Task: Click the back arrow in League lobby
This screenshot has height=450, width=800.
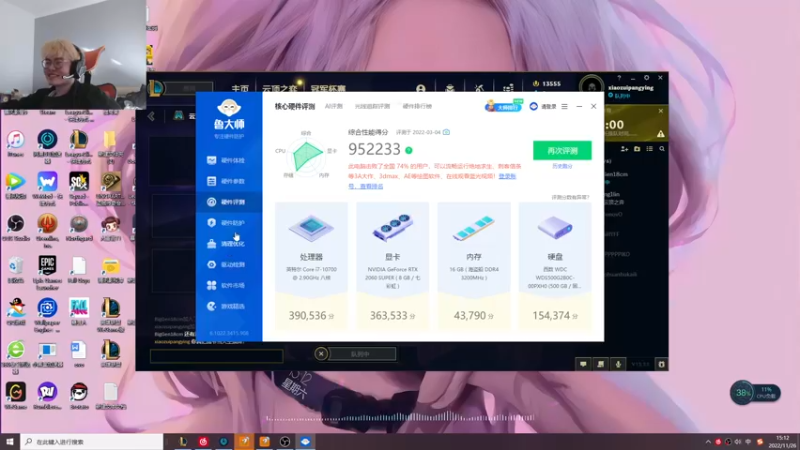Action: click(151, 116)
